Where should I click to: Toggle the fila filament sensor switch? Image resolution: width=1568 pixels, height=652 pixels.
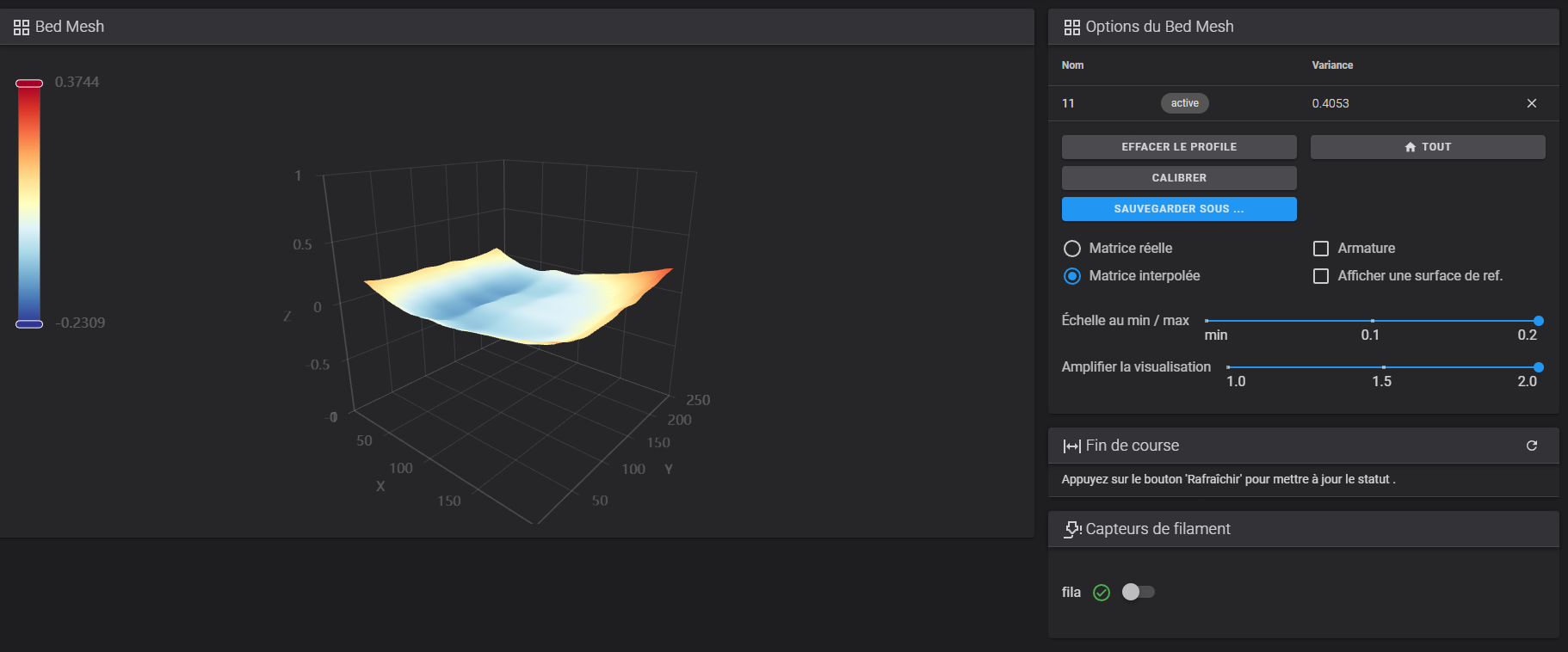coord(1139,592)
